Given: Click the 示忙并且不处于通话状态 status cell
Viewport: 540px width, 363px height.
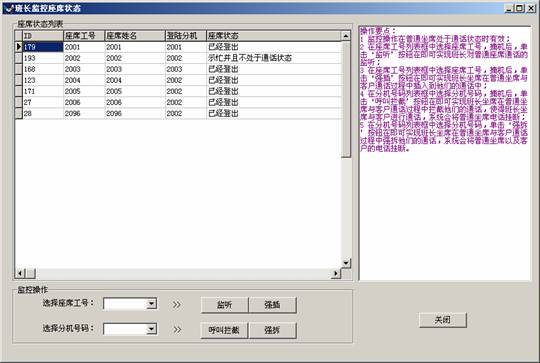Looking at the screenshot, I should (274, 58).
